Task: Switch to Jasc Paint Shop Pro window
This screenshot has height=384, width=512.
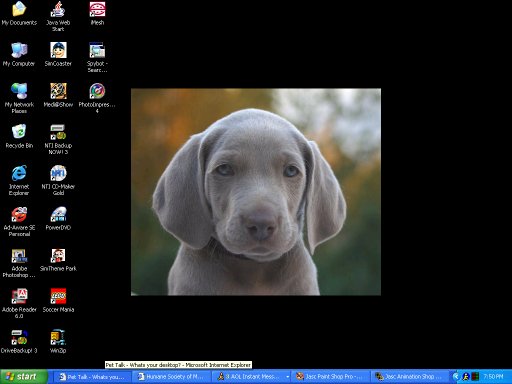Action: [x=331, y=377]
